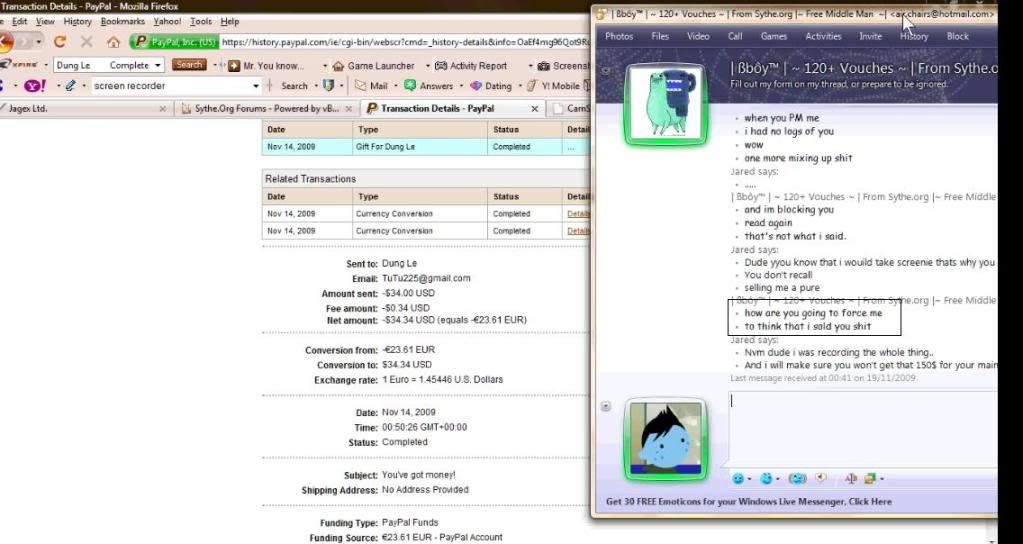Click the pencil icon on Yahoo toolbar

(x=70, y=85)
